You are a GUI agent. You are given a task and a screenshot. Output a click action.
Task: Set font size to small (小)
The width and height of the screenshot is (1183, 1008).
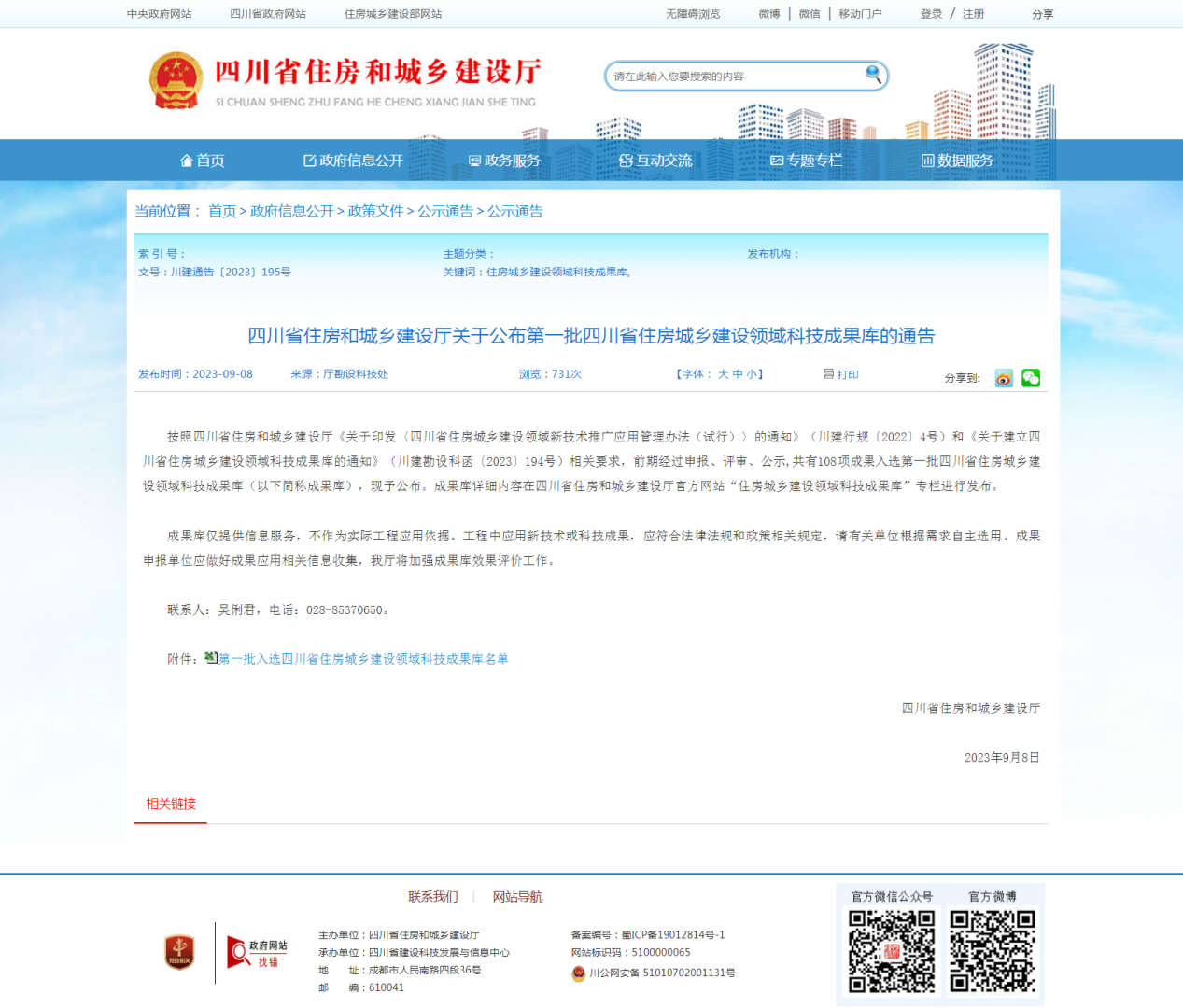tap(752, 374)
